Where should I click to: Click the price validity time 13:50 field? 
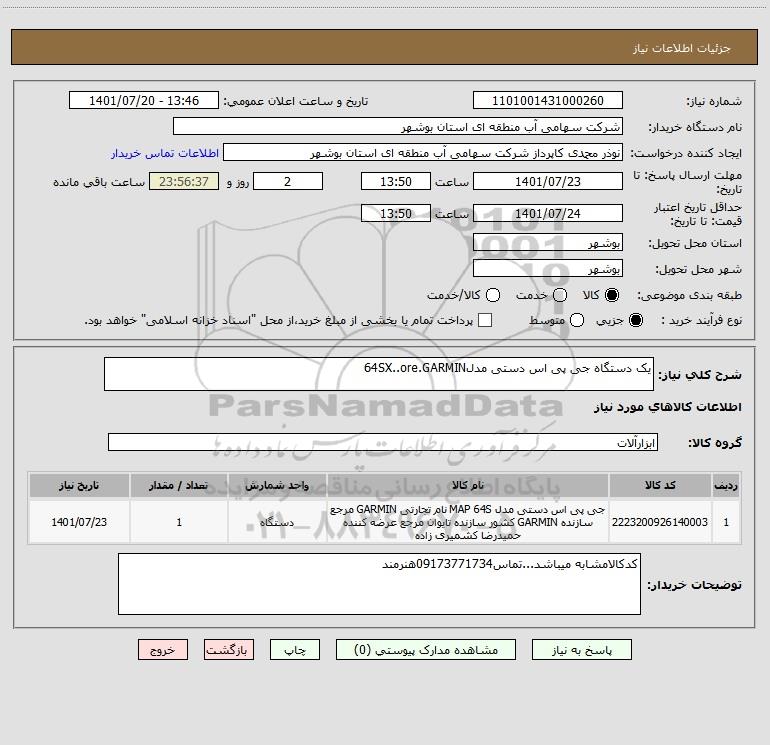(x=396, y=213)
